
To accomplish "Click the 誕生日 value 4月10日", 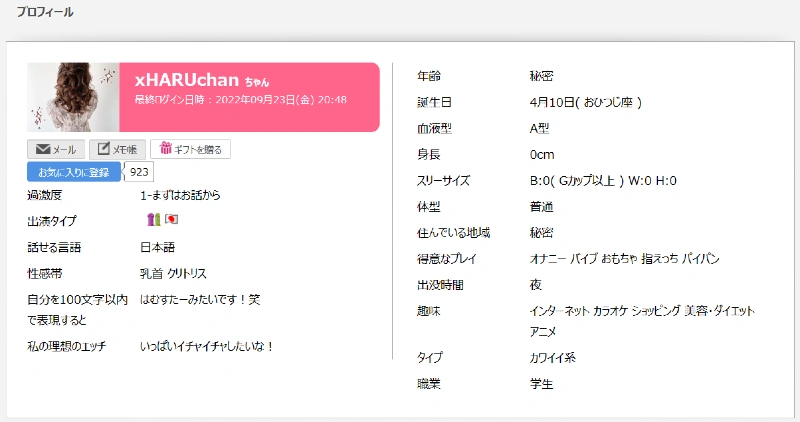I will pyautogui.click(x=585, y=102).
